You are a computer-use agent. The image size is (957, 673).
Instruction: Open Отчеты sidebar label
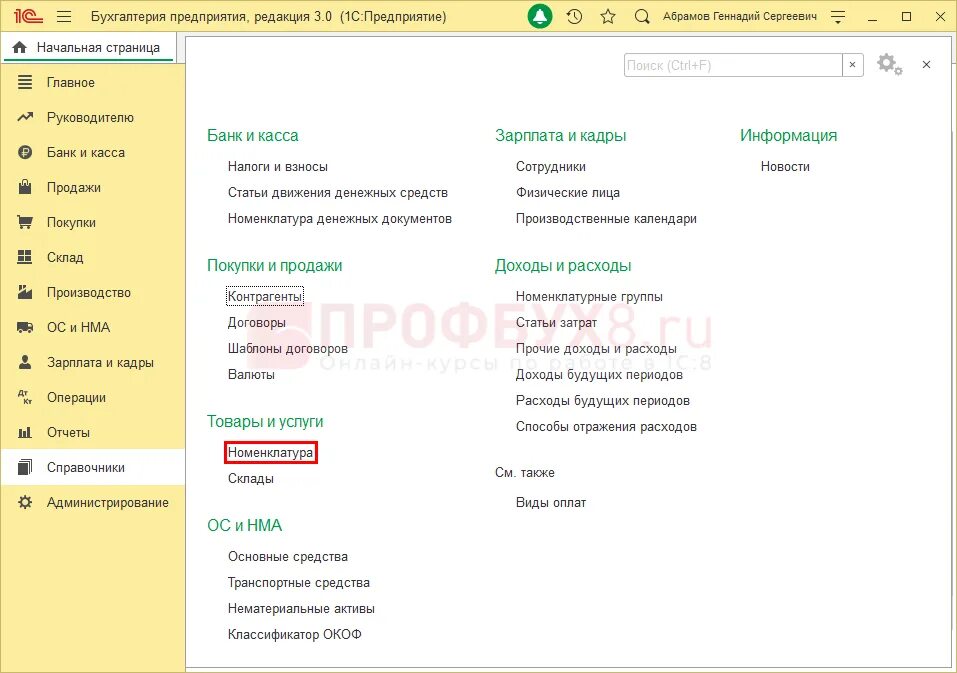[x=68, y=433]
